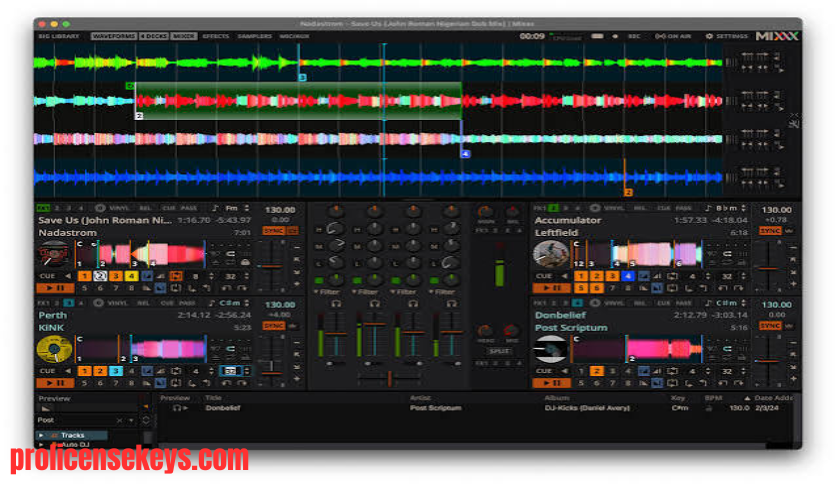Trigger cyan hotcue 3 on Perth deck
This screenshot has width=836, height=484.
115,371
